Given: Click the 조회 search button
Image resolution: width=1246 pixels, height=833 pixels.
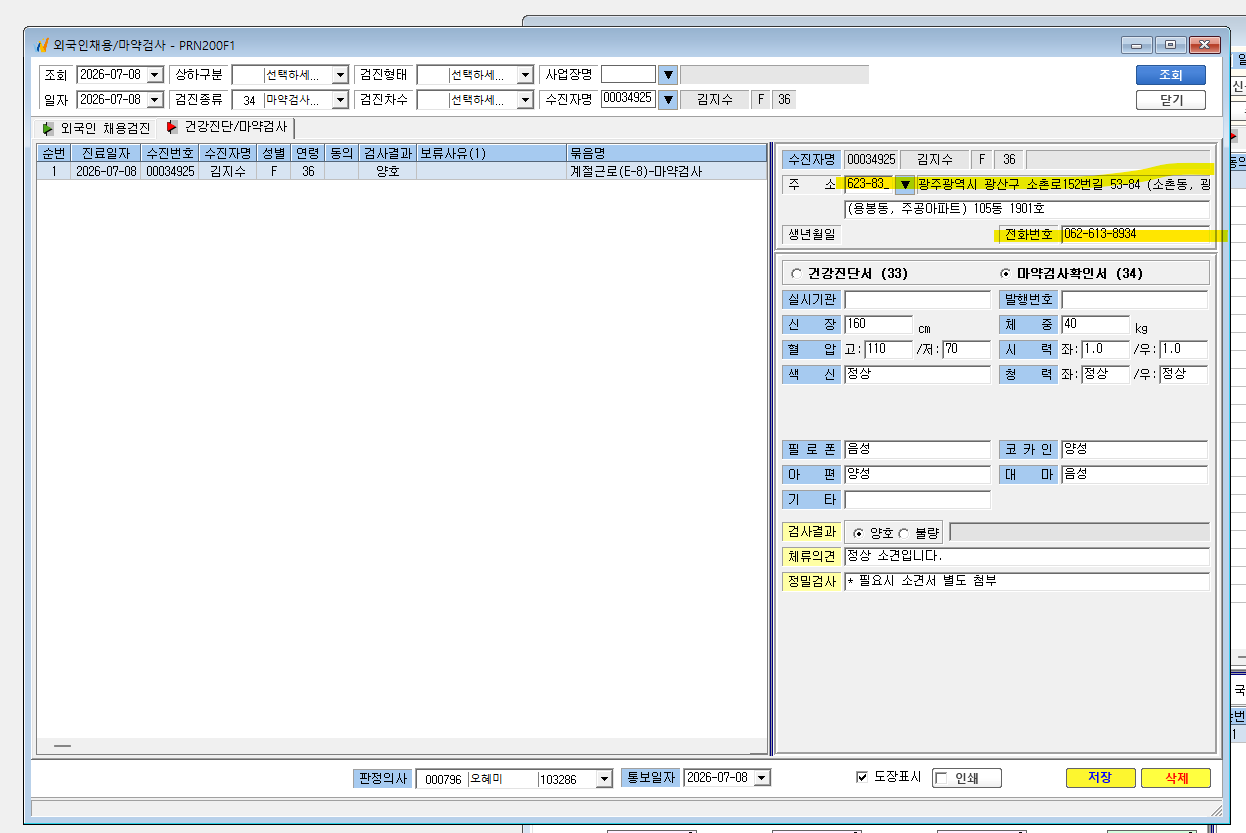Looking at the screenshot, I should pos(1170,75).
